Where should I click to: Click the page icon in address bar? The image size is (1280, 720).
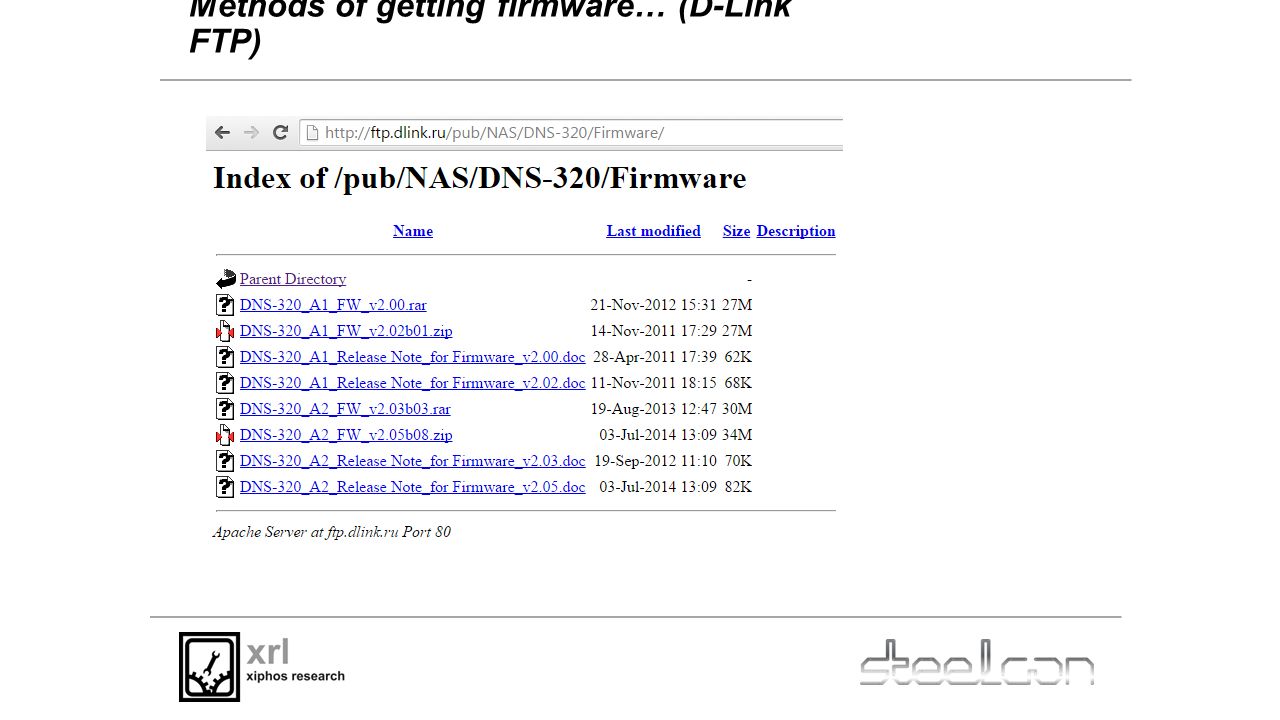[x=312, y=132]
